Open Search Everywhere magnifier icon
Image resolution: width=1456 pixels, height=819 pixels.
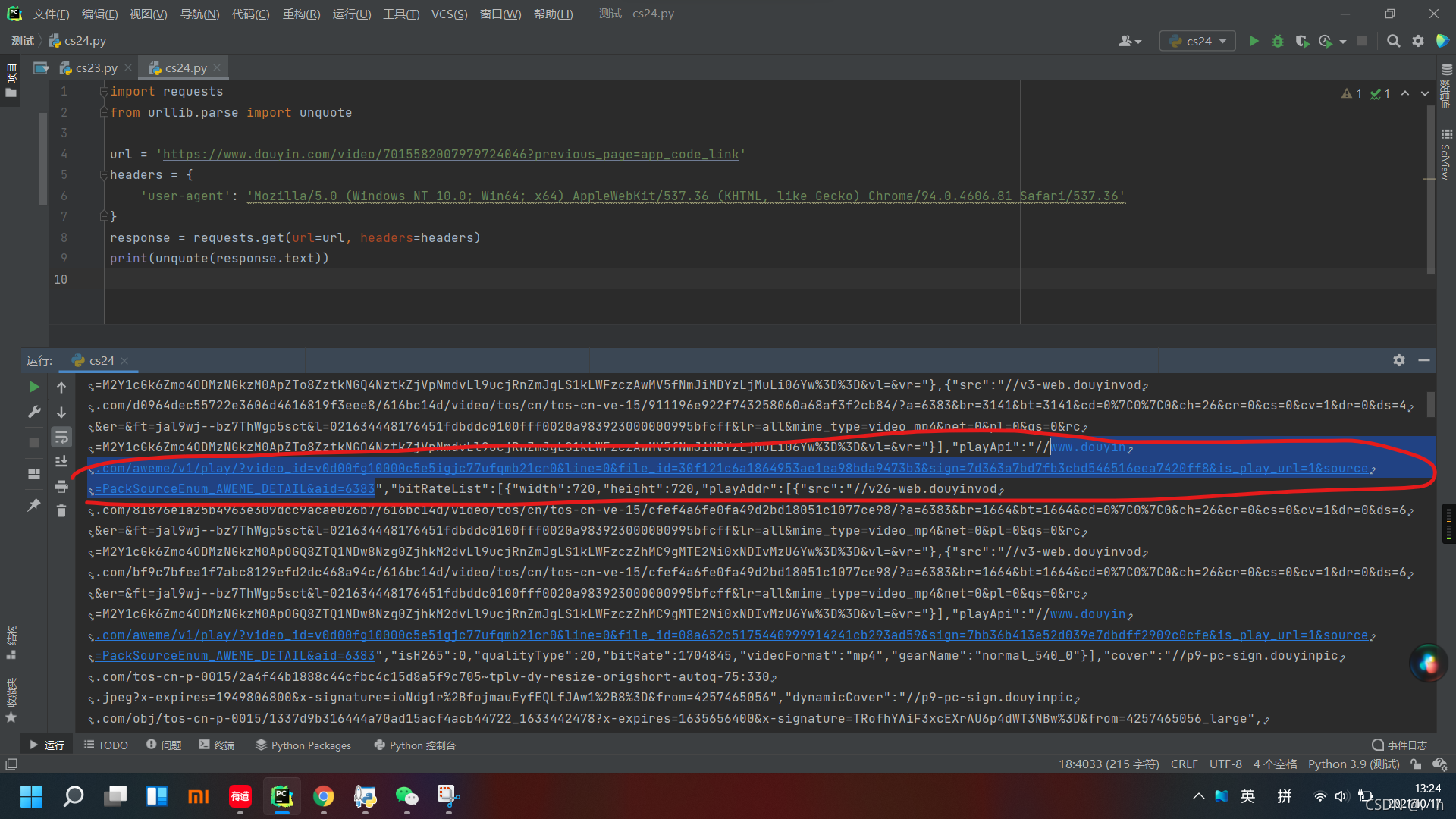click(x=1393, y=41)
